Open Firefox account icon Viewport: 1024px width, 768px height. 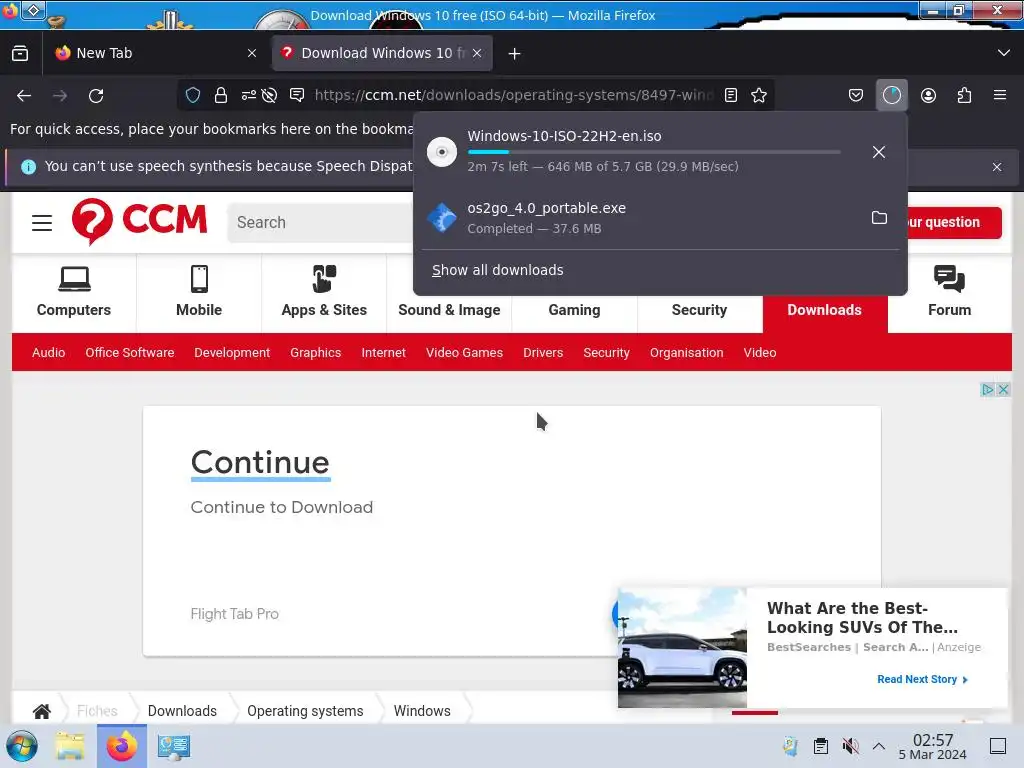click(x=928, y=95)
